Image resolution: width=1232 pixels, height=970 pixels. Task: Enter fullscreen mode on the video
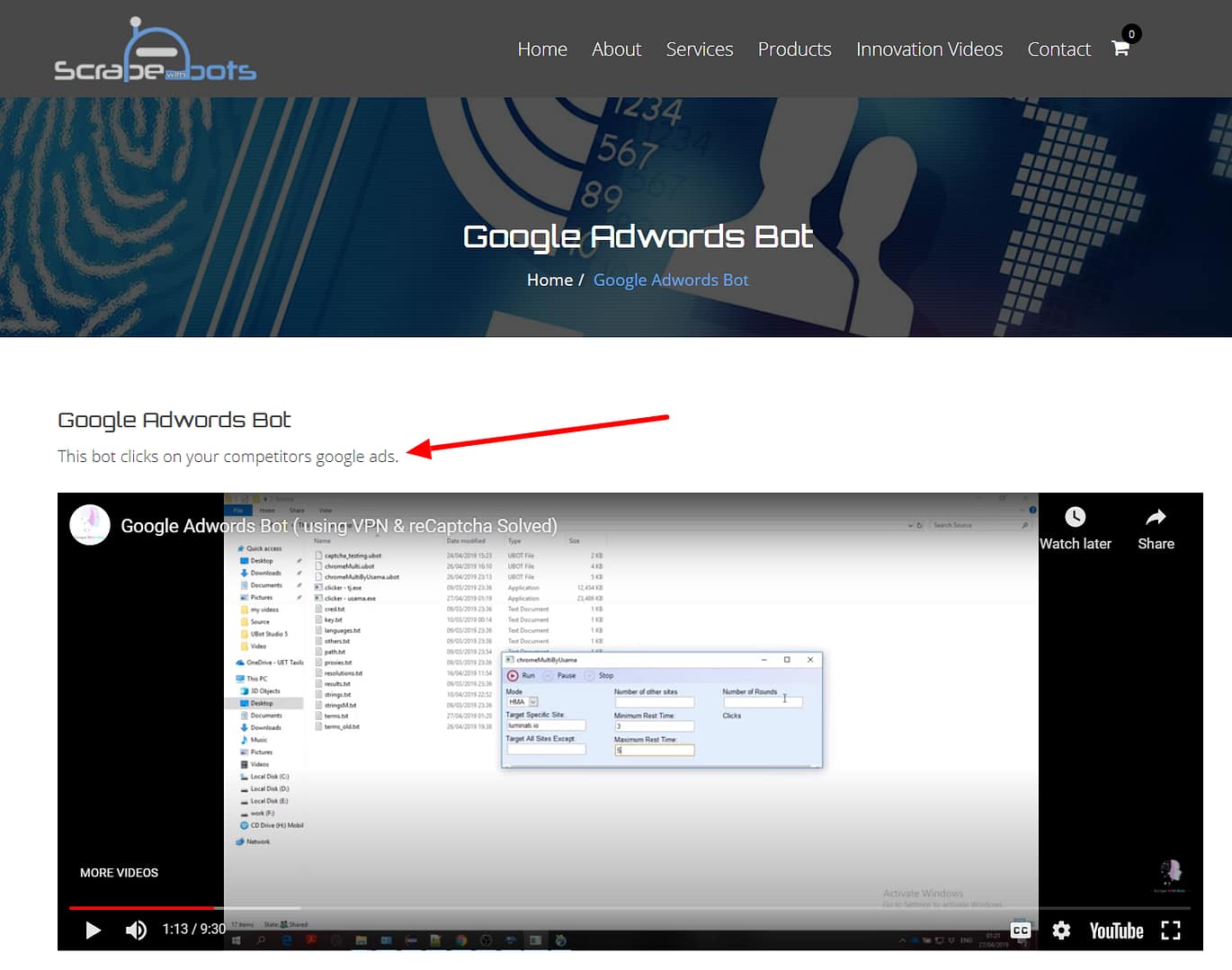[x=1171, y=930]
